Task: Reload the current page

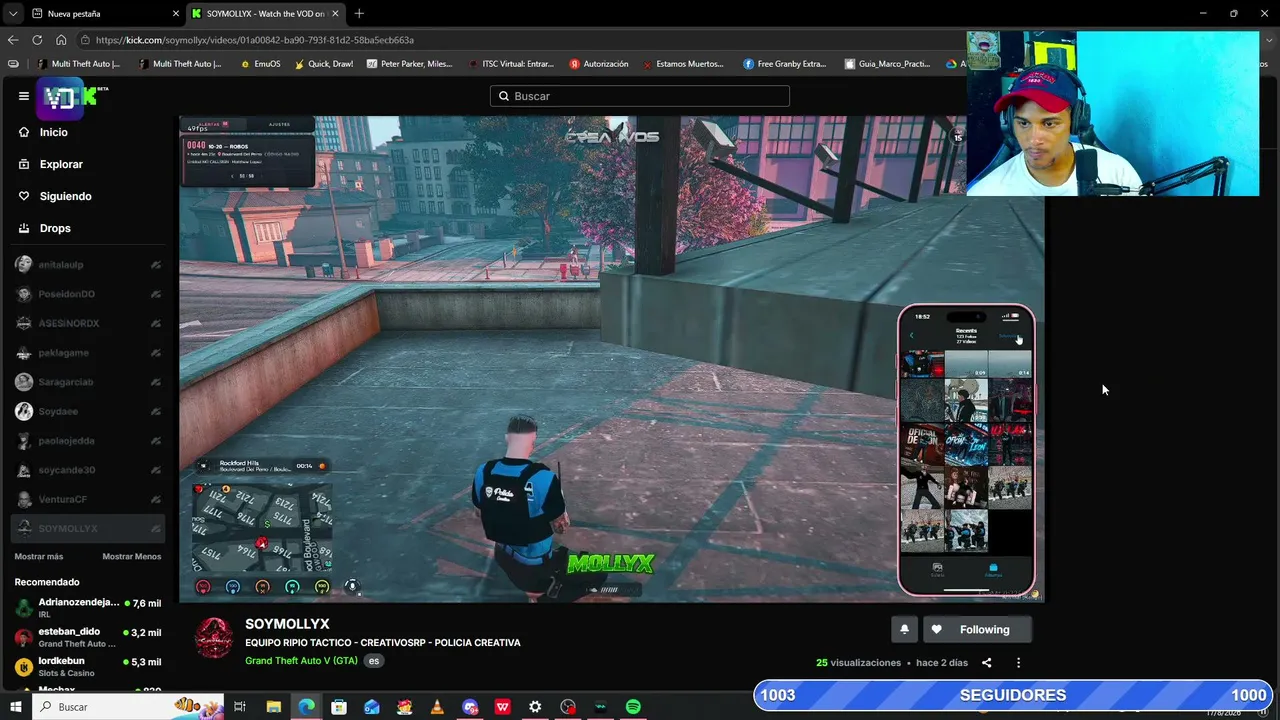Action: pos(37,40)
